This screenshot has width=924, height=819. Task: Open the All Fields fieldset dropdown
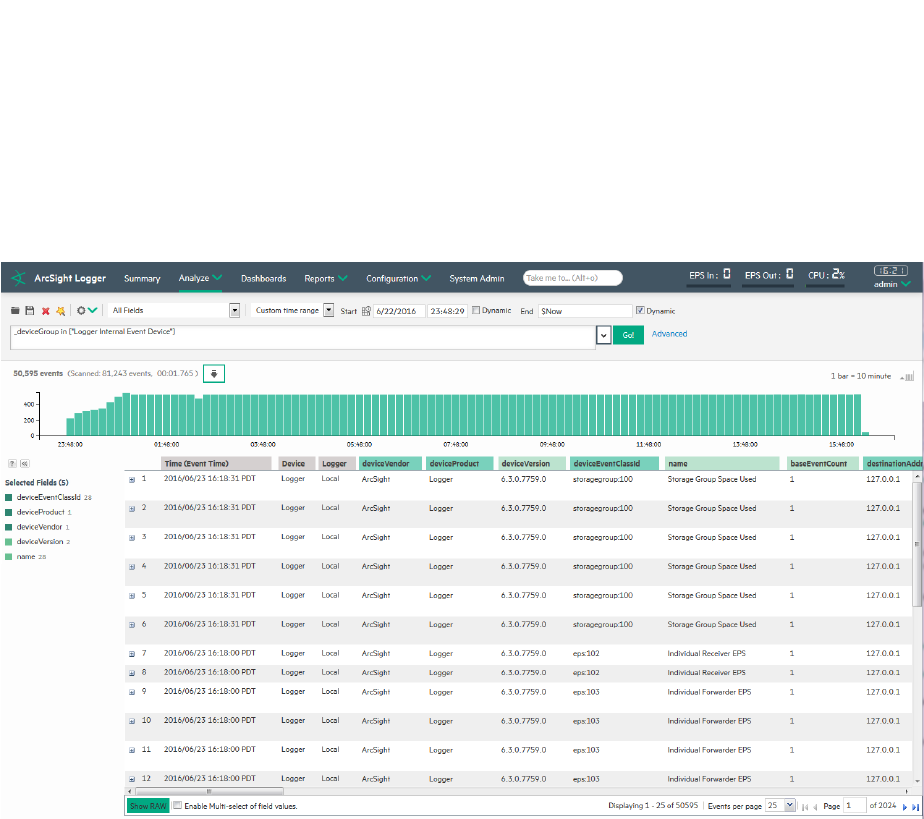pyautogui.click(x=235, y=311)
